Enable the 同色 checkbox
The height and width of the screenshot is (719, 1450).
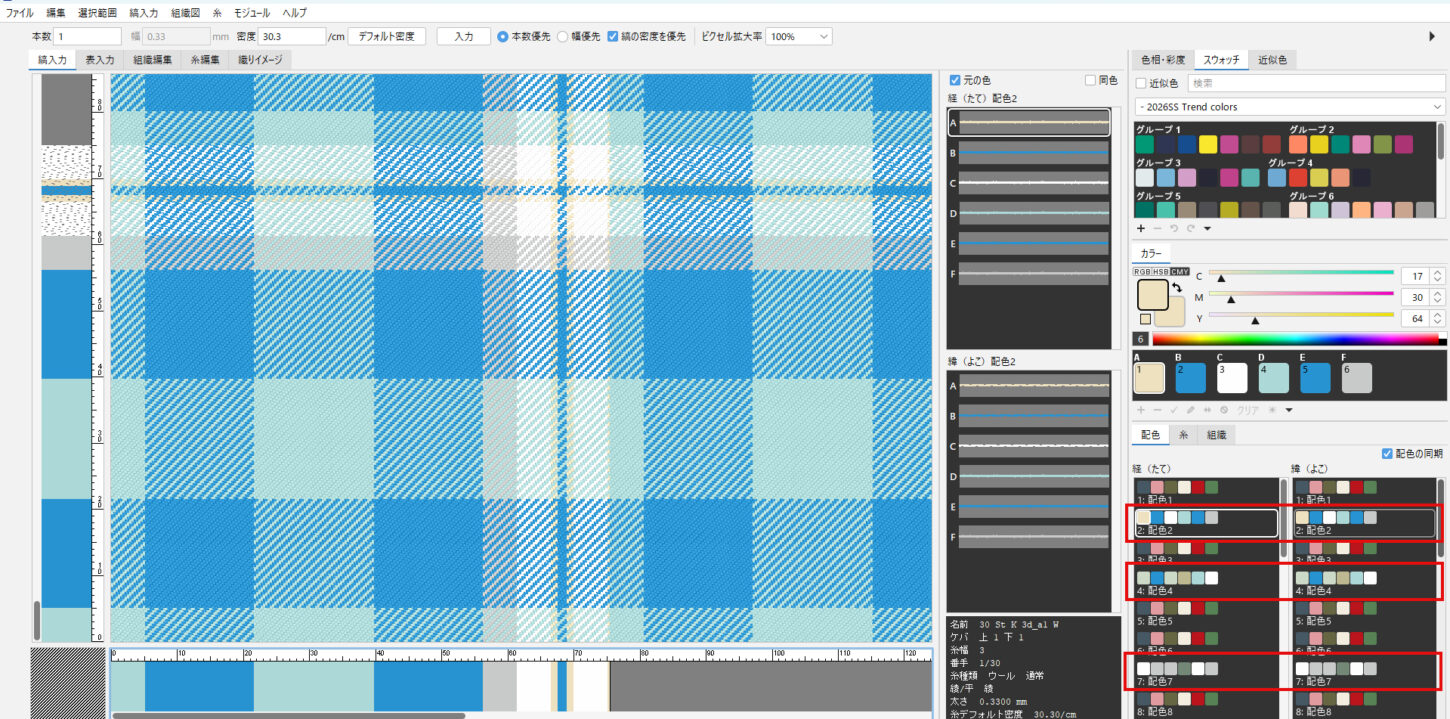tap(1091, 80)
